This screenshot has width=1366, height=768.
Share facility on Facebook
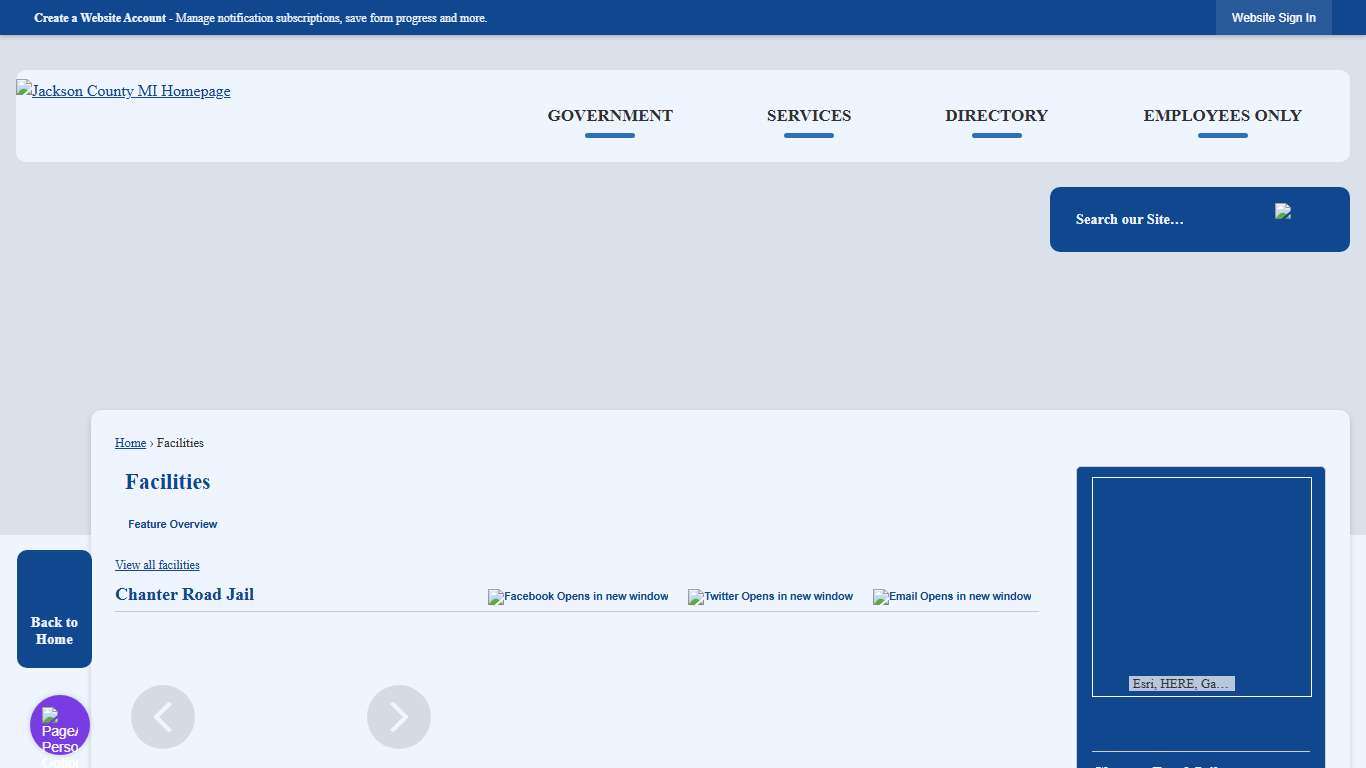(x=578, y=597)
